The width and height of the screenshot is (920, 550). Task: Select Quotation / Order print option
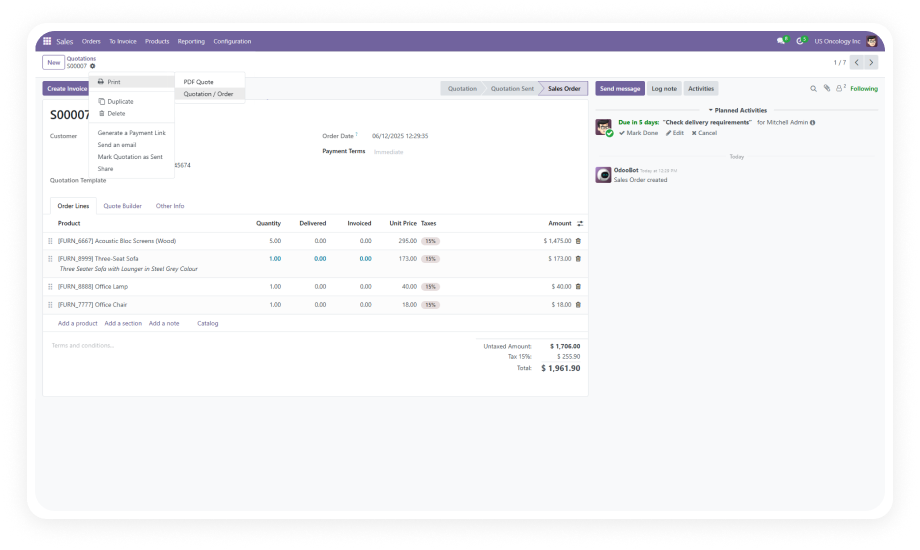pyautogui.click(x=208, y=94)
